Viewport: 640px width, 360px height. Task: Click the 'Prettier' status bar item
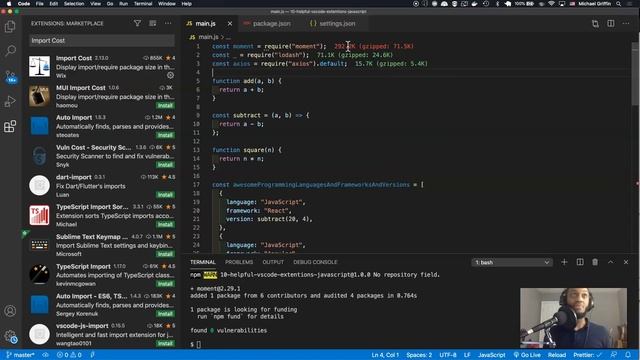pos(587,355)
